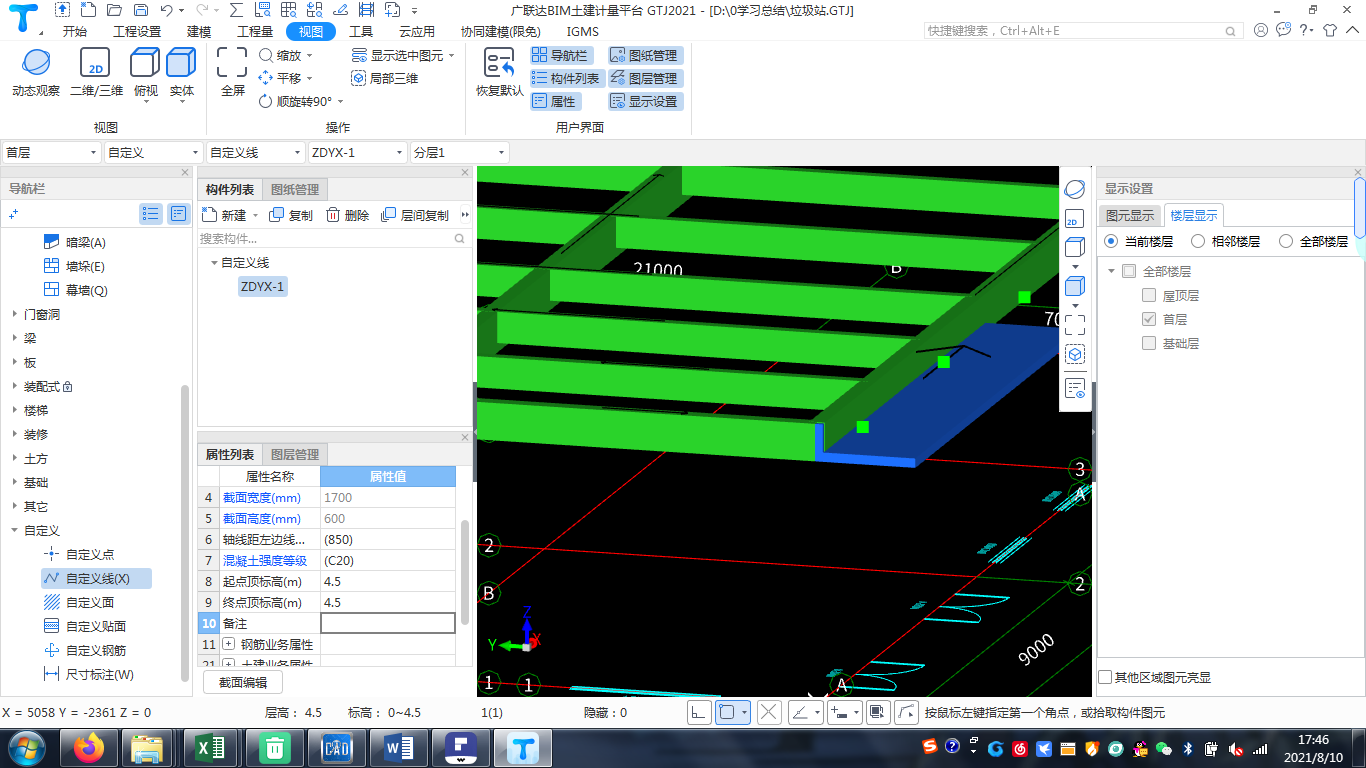Open the ZDYX-1 component dropdown

tap(357, 152)
